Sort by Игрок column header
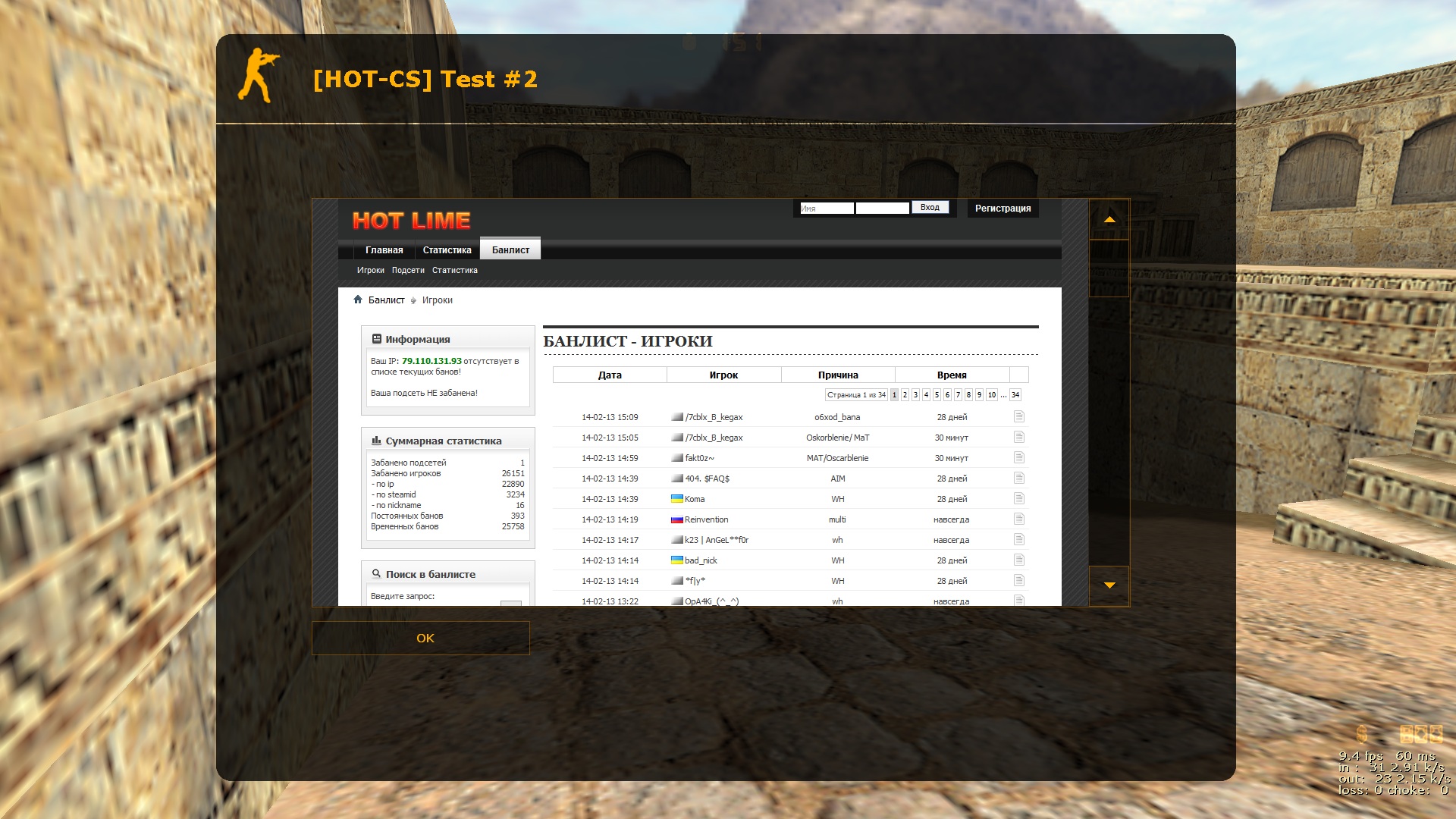Screen dimensions: 1456x819 coord(723,375)
